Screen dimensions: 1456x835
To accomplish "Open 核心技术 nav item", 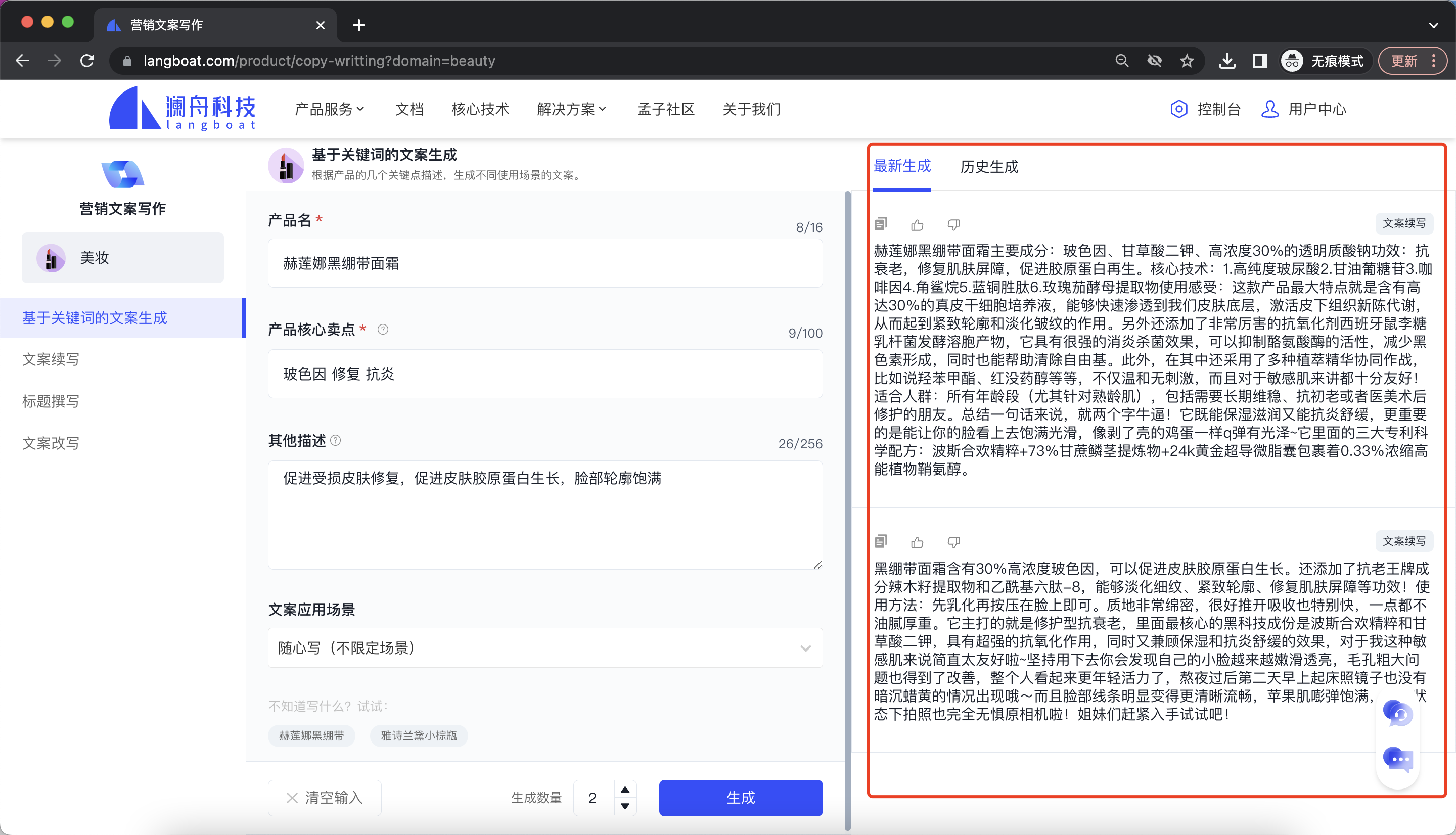I will click(480, 109).
